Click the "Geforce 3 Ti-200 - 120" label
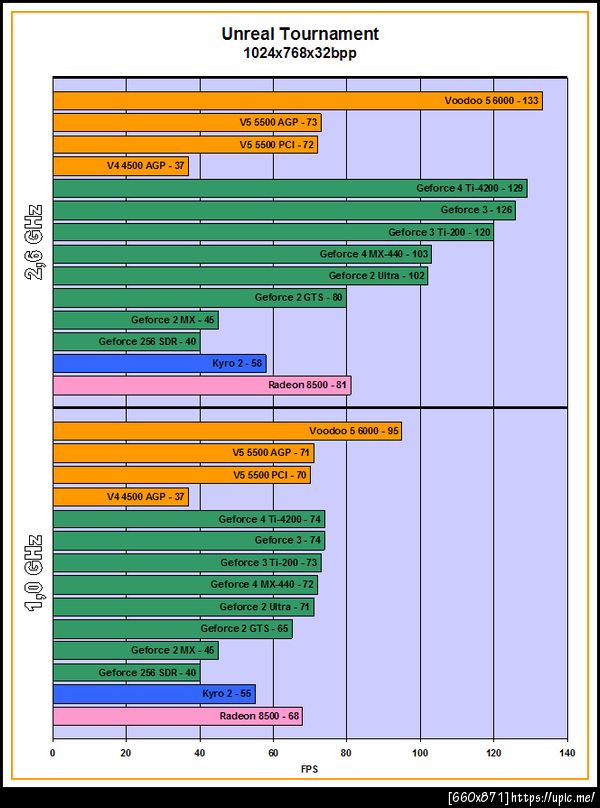 pyautogui.click(x=440, y=232)
